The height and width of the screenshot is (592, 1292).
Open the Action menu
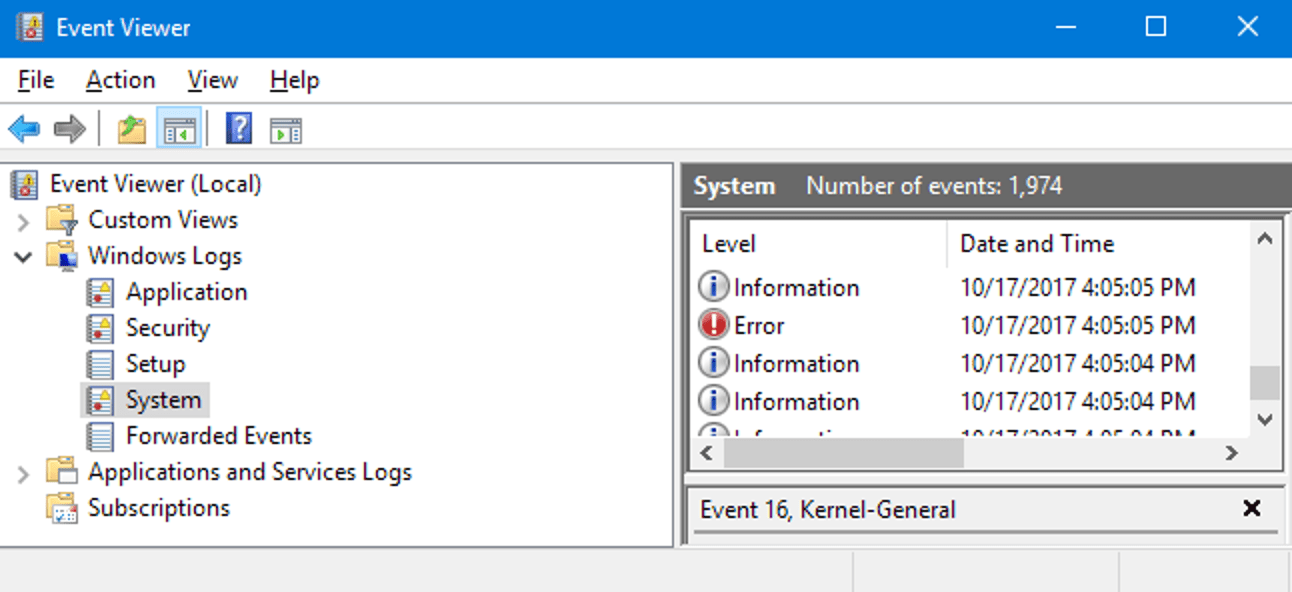pos(120,79)
